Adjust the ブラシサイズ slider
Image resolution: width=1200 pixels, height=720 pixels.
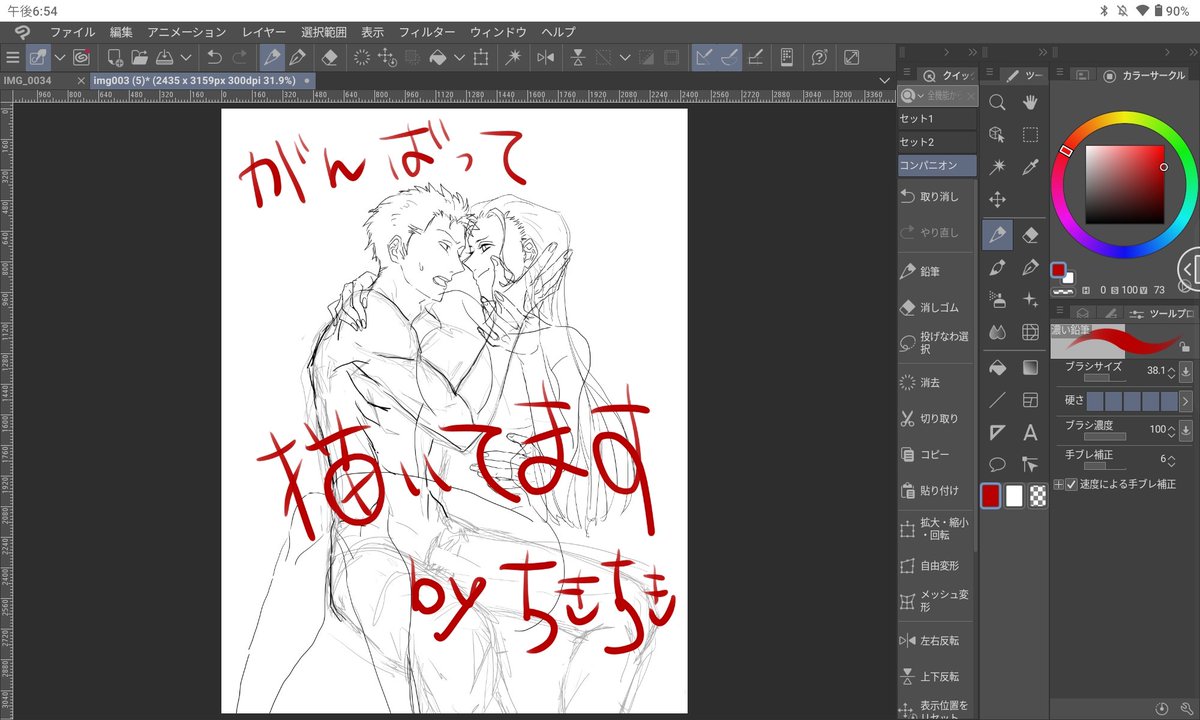click(1104, 378)
